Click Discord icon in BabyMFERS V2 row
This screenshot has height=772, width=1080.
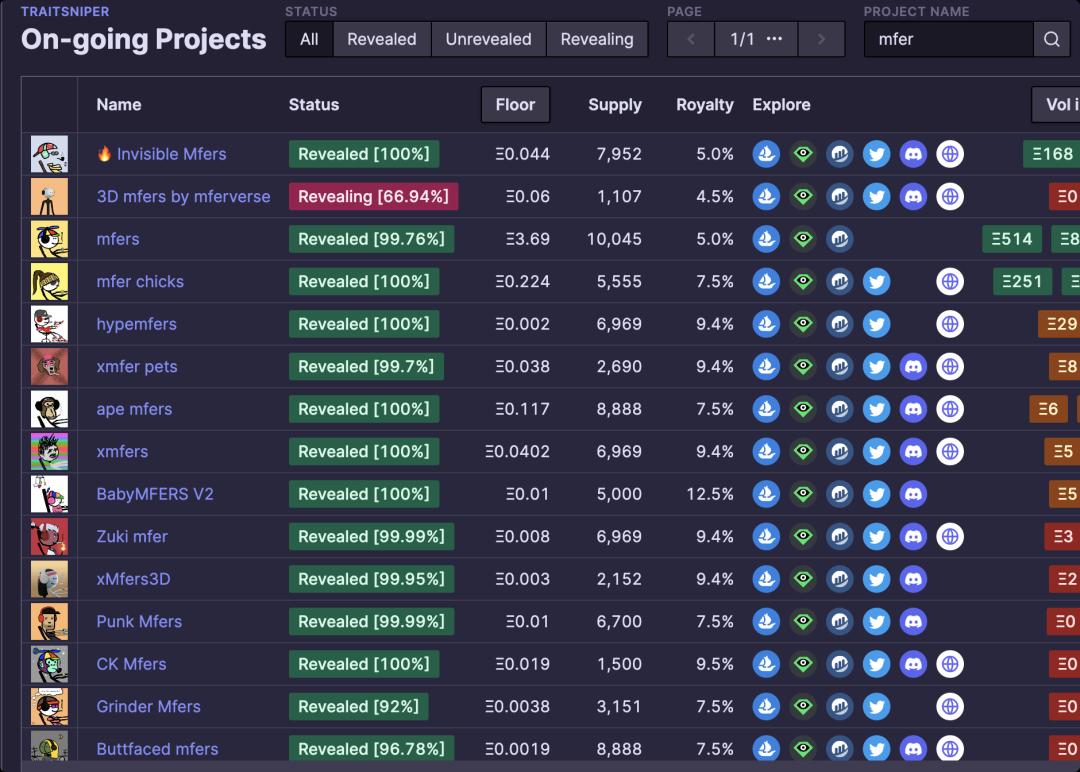[913, 494]
